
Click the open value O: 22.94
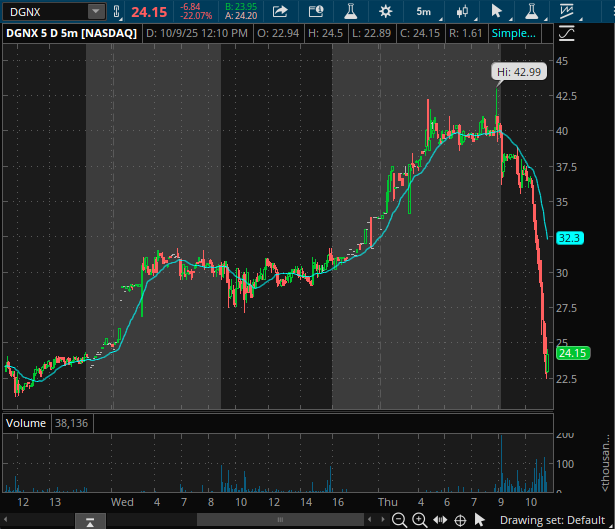(278, 33)
